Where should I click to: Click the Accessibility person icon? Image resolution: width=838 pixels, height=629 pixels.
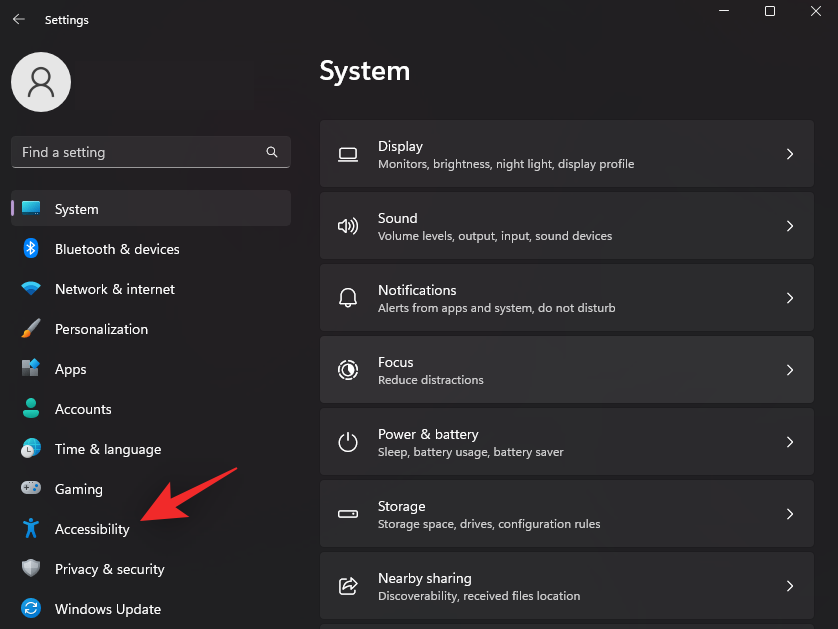pyautogui.click(x=30, y=529)
